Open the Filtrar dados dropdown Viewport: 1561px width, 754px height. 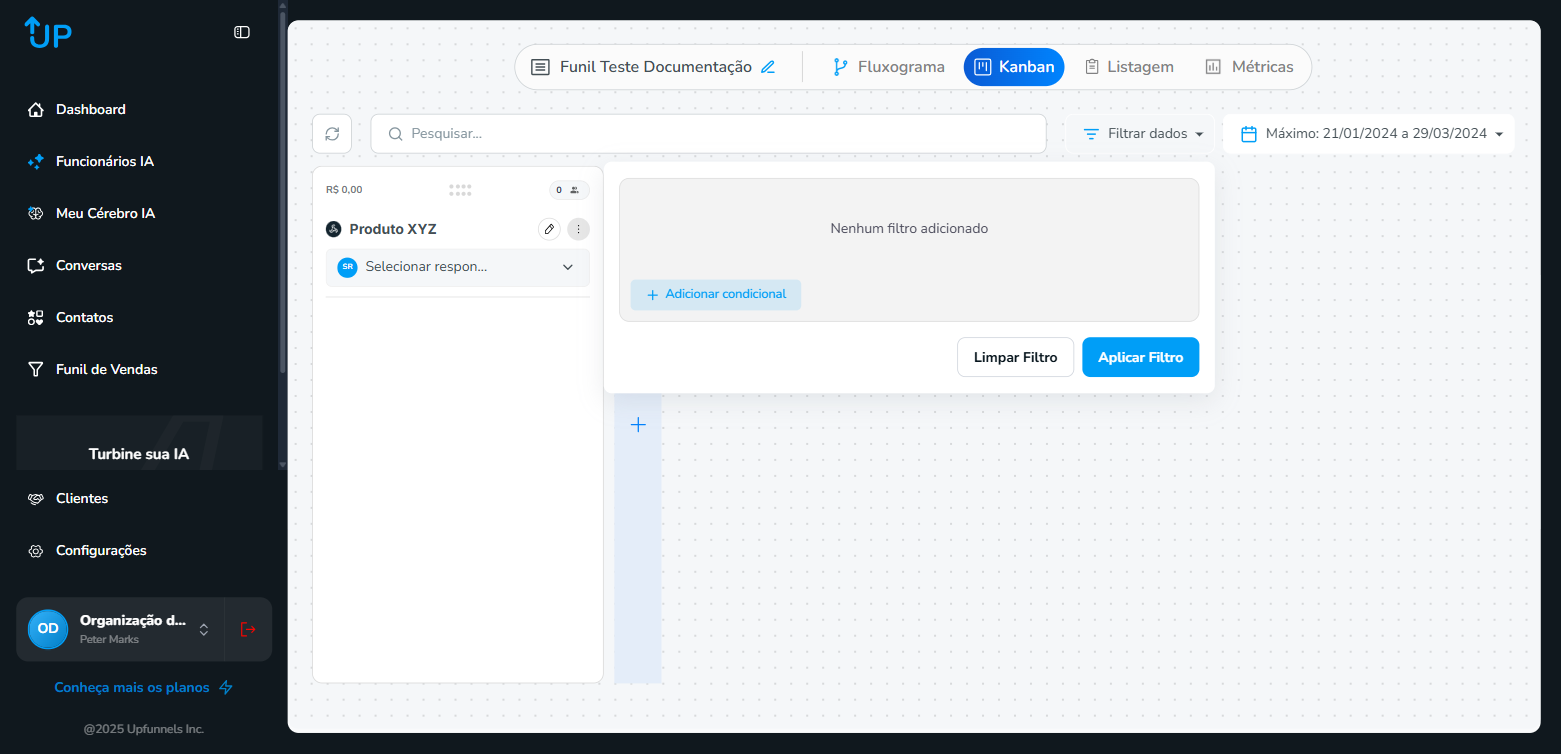pos(1141,133)
